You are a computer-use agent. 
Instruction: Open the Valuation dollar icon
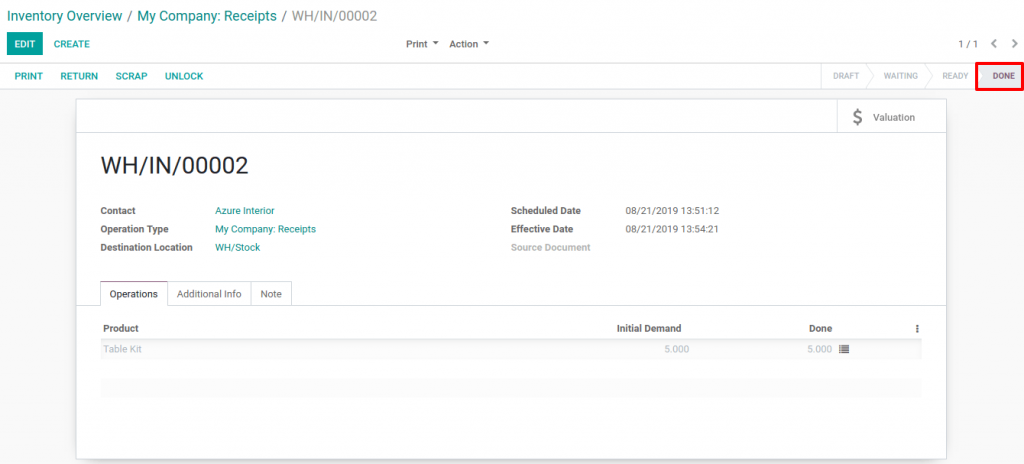pyautogui.click(x=857, y=118)
